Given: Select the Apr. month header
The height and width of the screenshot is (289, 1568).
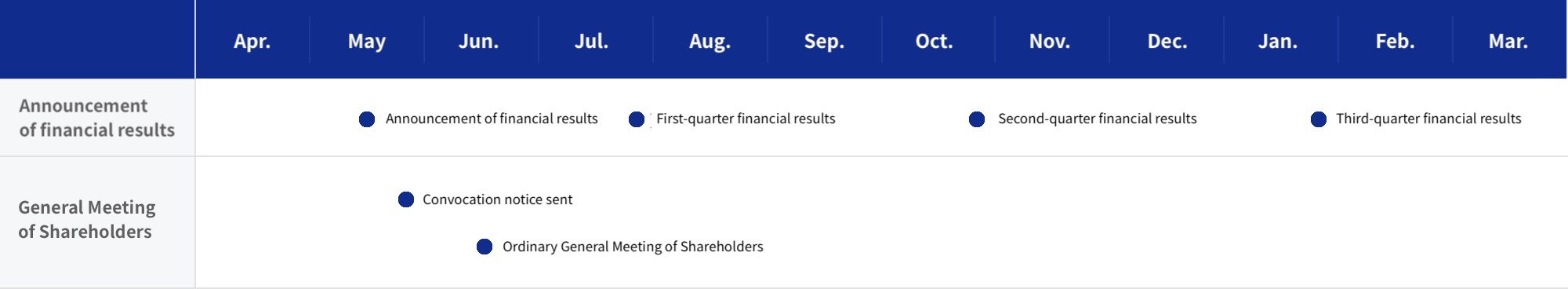Looking at the screenshot, I should [252, 41].
